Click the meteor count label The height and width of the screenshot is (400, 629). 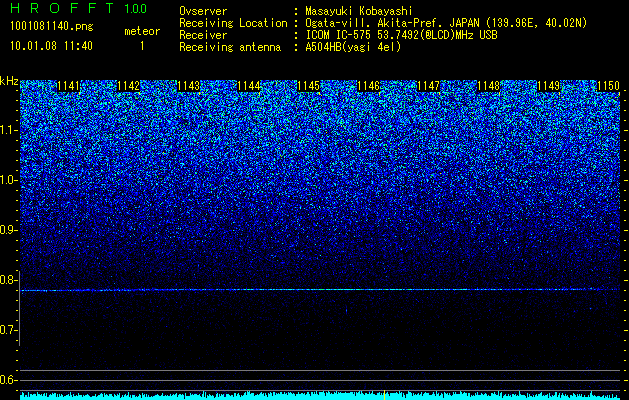coord(142,31)
